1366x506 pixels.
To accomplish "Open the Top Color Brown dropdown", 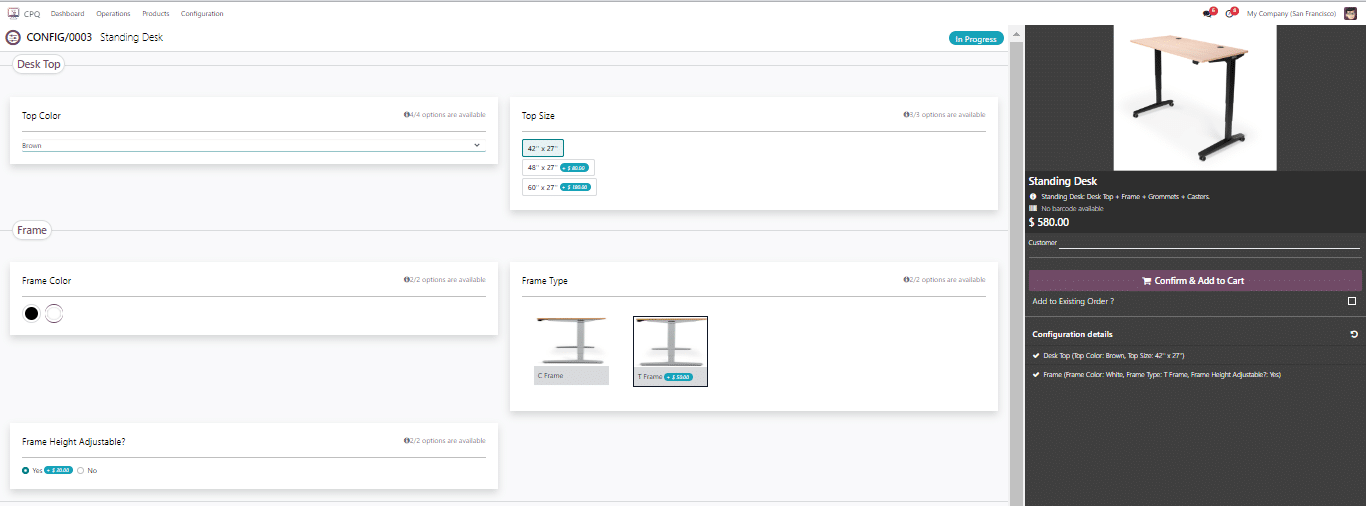I will pyautogui.click(x=254, y=146).
